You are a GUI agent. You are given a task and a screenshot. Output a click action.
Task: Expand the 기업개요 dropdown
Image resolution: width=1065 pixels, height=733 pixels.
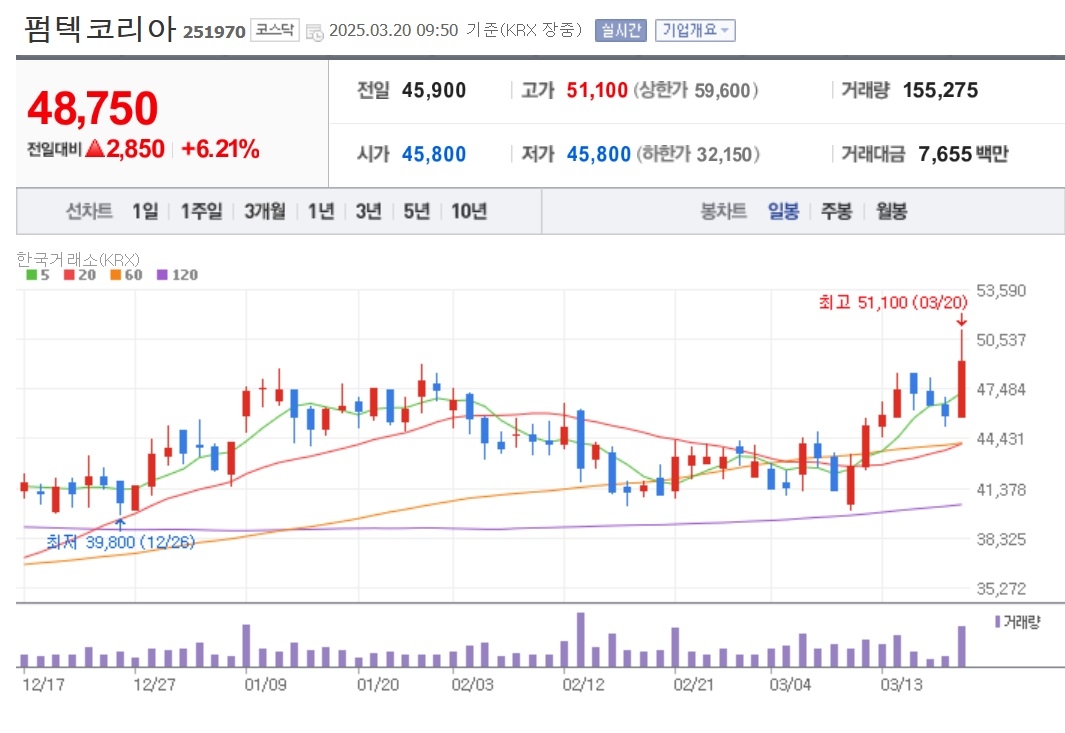coord(695,31)
